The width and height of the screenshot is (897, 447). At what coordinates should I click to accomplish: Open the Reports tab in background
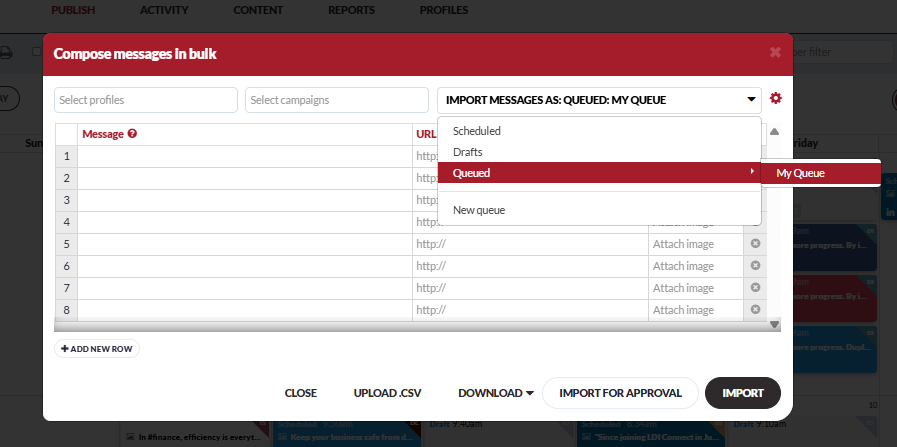click(x=351, y=10)
